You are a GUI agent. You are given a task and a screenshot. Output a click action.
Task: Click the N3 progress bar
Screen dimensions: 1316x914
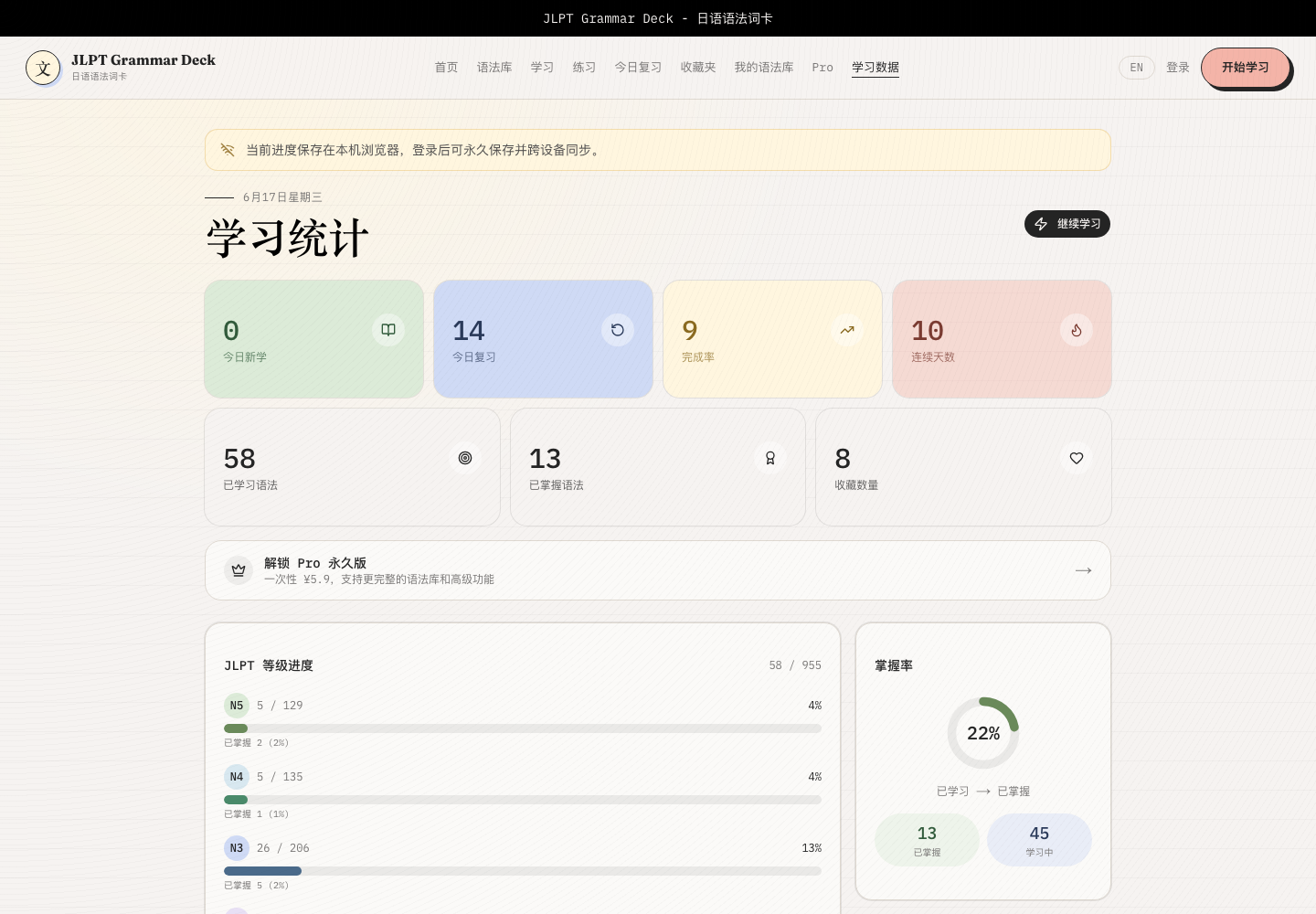tap(523, 871)
